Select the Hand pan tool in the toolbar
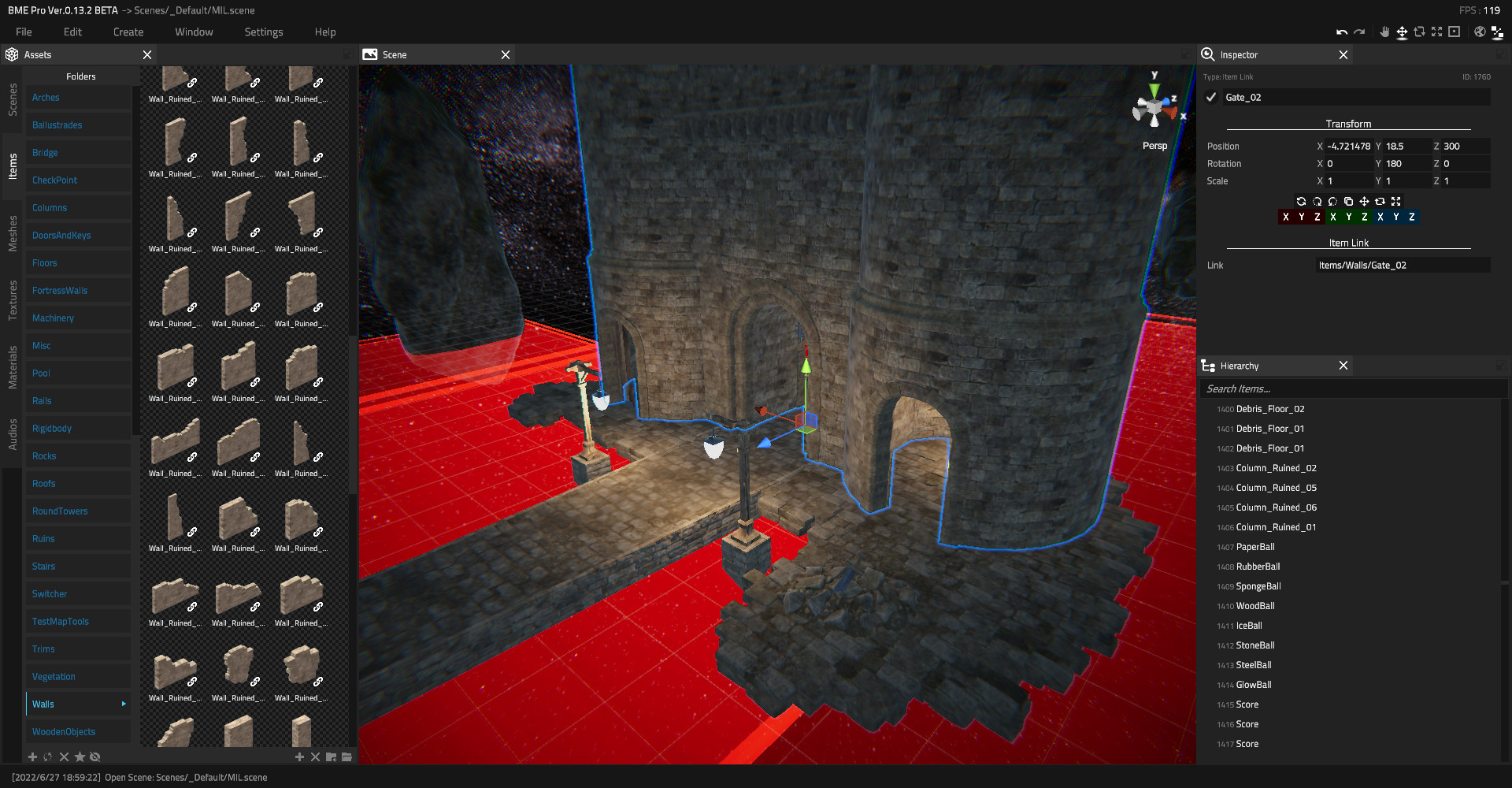 1384,32
